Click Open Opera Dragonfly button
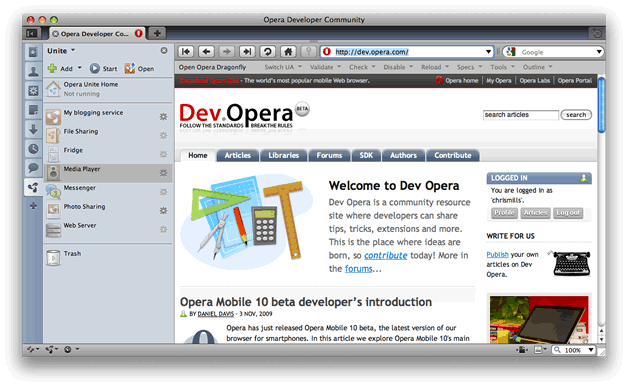 pos(212,67)
